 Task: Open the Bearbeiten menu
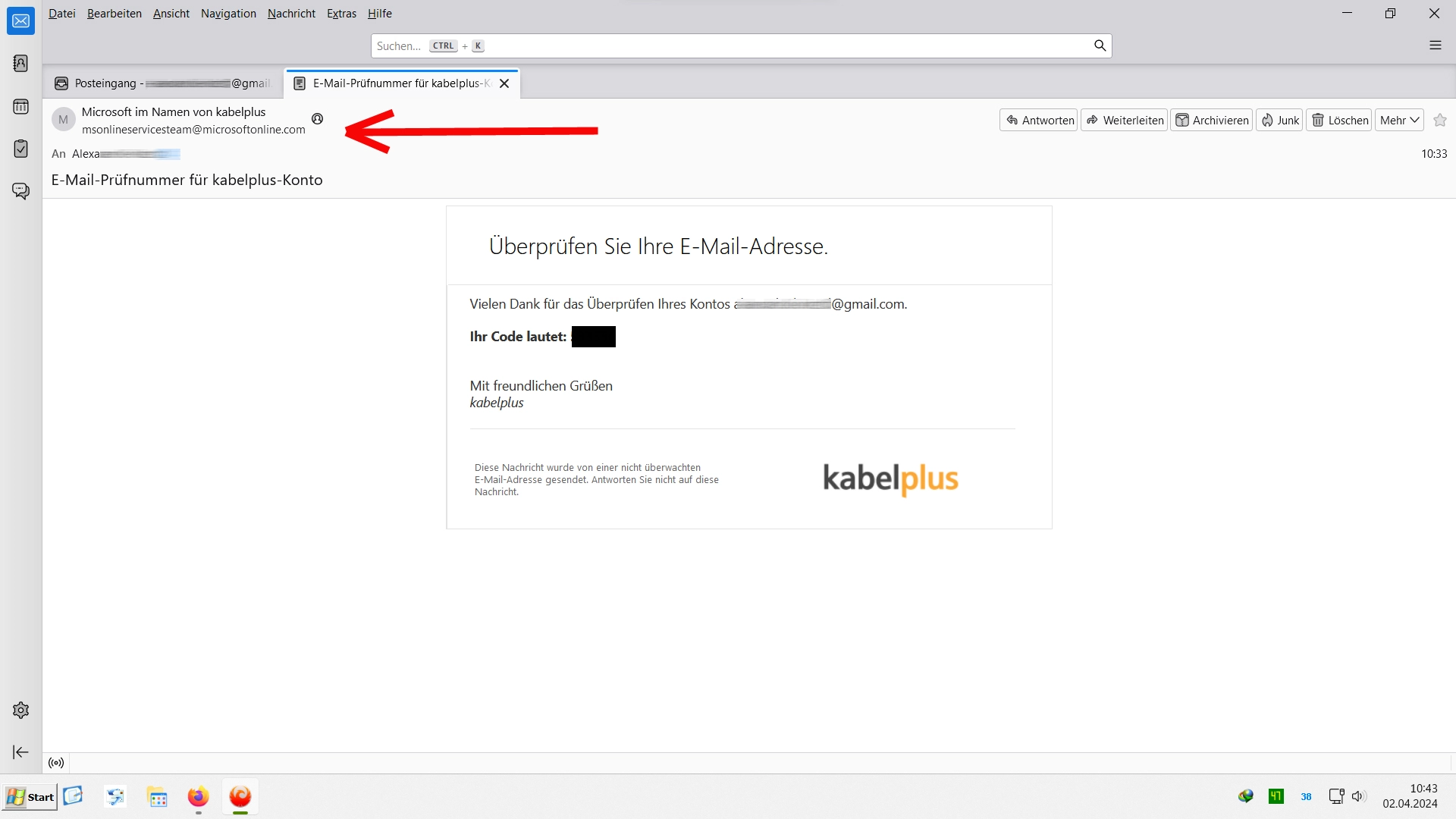tap(115, 14)
